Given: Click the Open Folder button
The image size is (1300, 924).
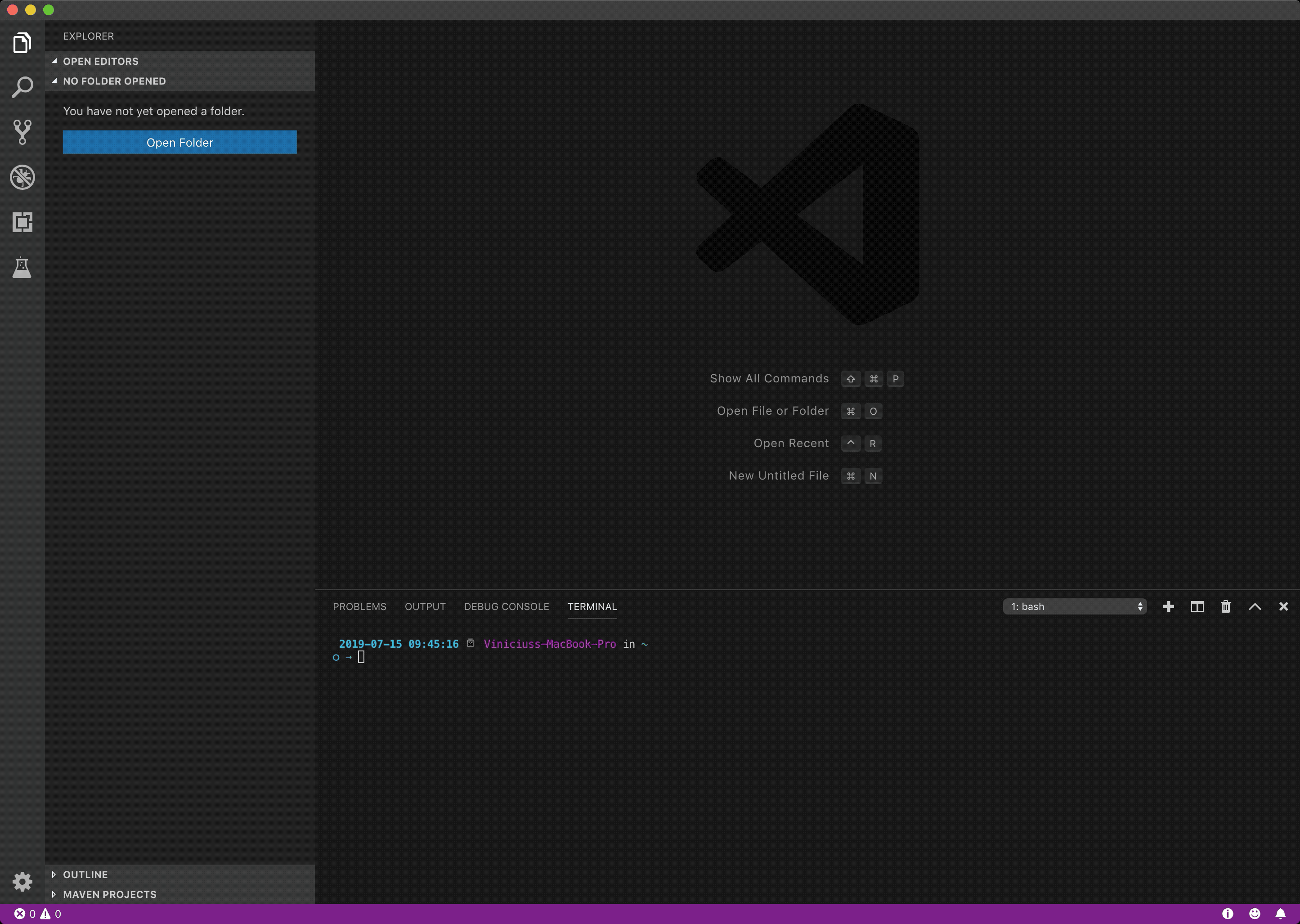Looking at the screenshot, I should point(180,142).
